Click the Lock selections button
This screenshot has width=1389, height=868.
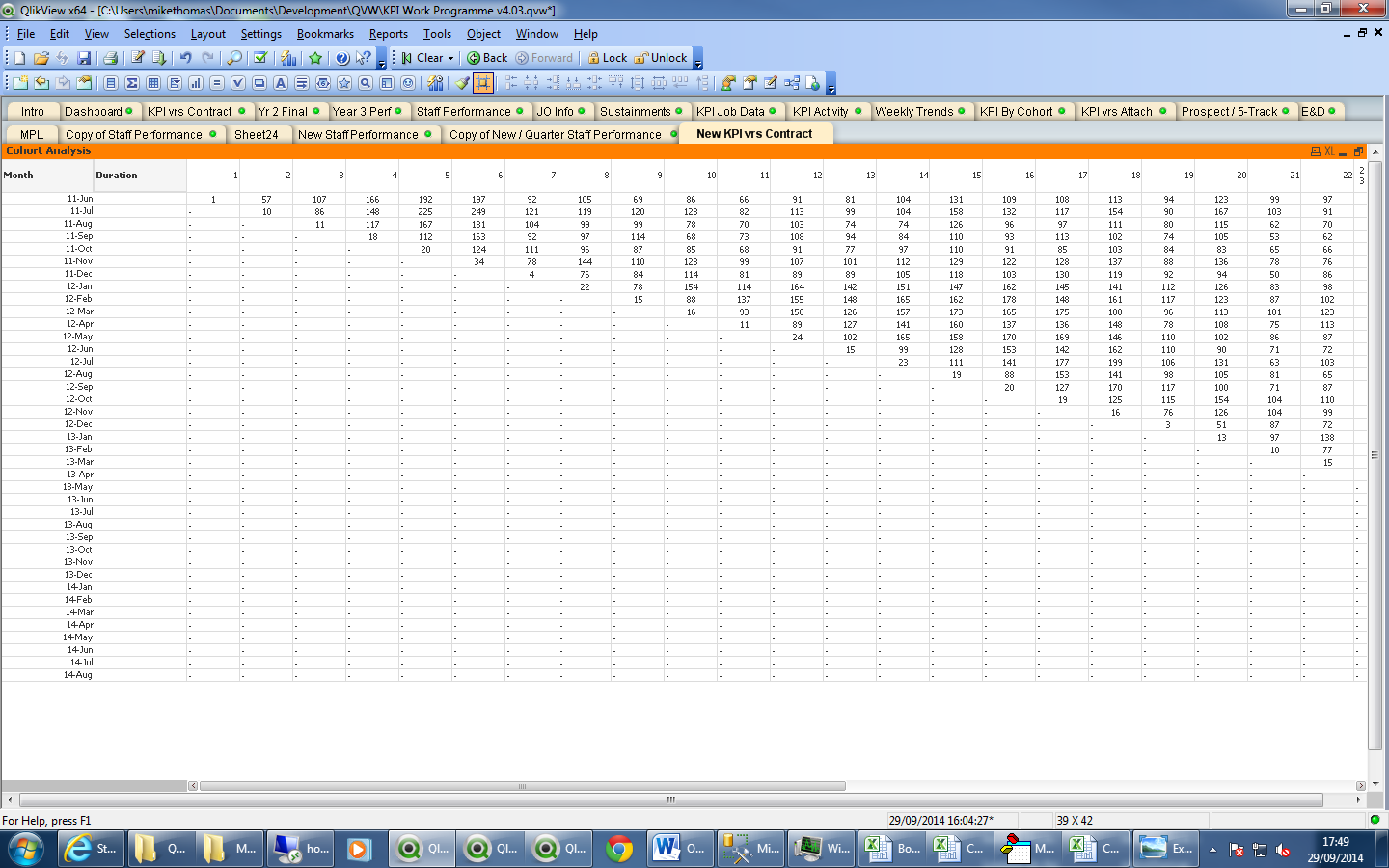[608, 58]
